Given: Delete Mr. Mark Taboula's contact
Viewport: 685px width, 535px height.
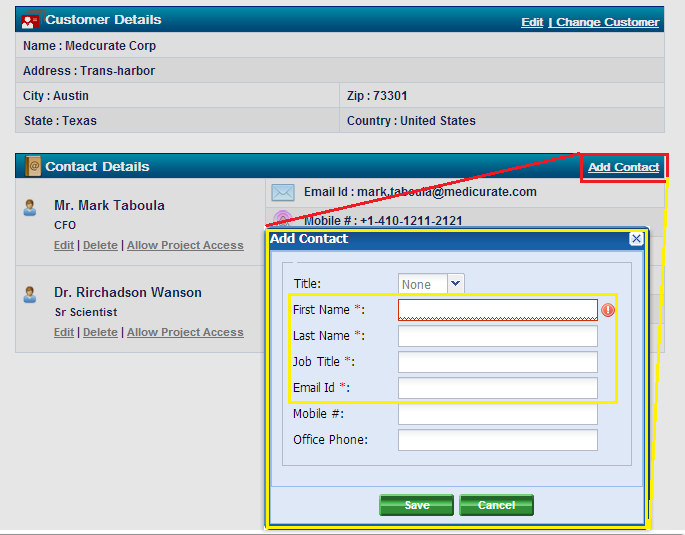Looking at the screenshot, I should 100,245.
